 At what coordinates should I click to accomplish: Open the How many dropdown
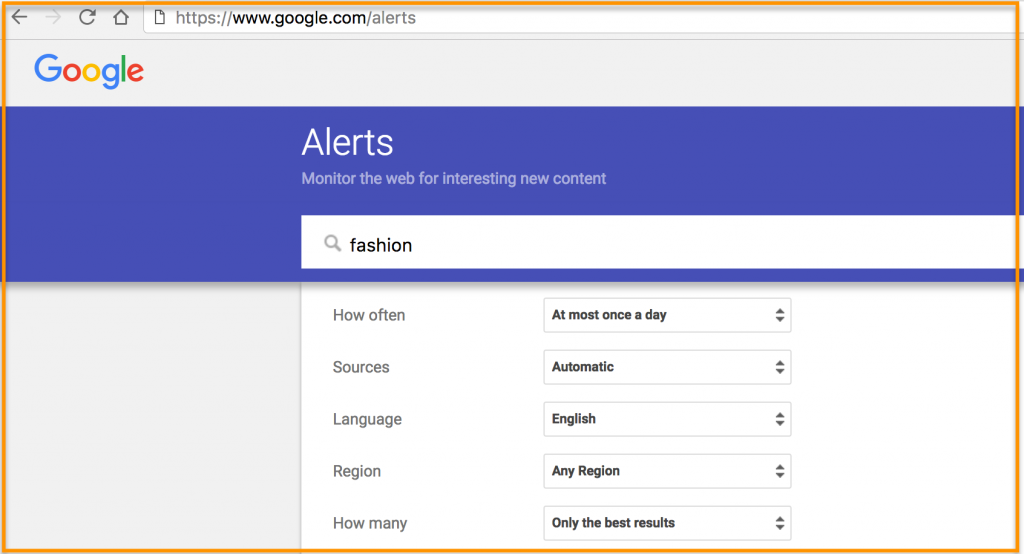667,523
